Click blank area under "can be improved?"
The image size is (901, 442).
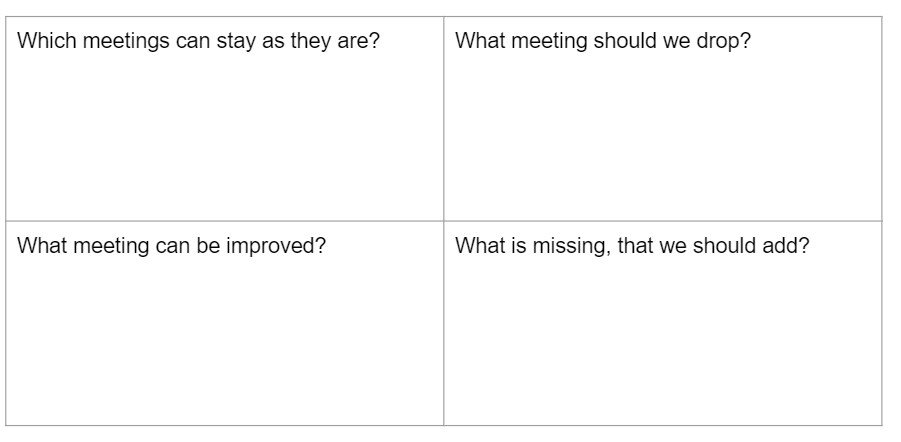tap(224, 340)
